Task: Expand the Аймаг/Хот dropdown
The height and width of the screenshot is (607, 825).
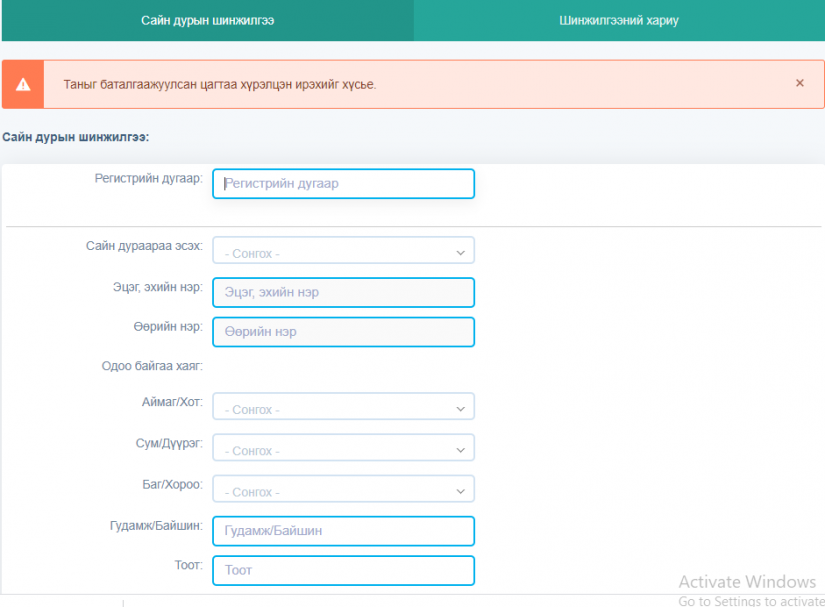Action: pos(344,407)
